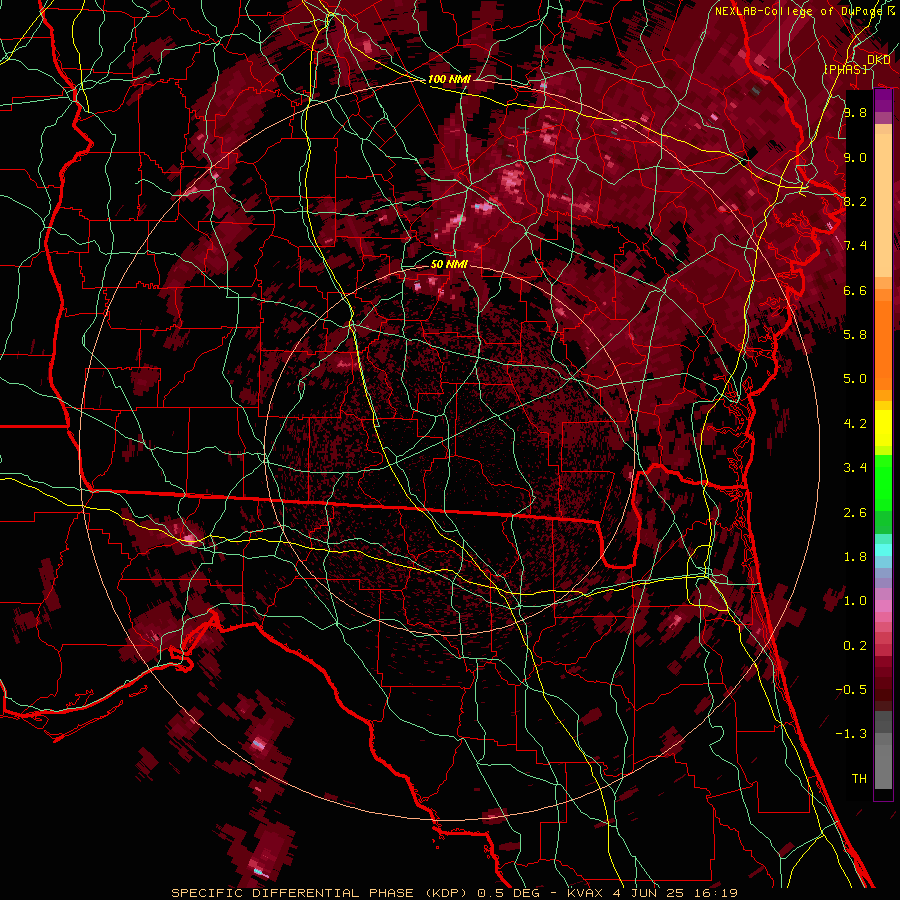Click the [PHAS] units label

click(846, 69)
